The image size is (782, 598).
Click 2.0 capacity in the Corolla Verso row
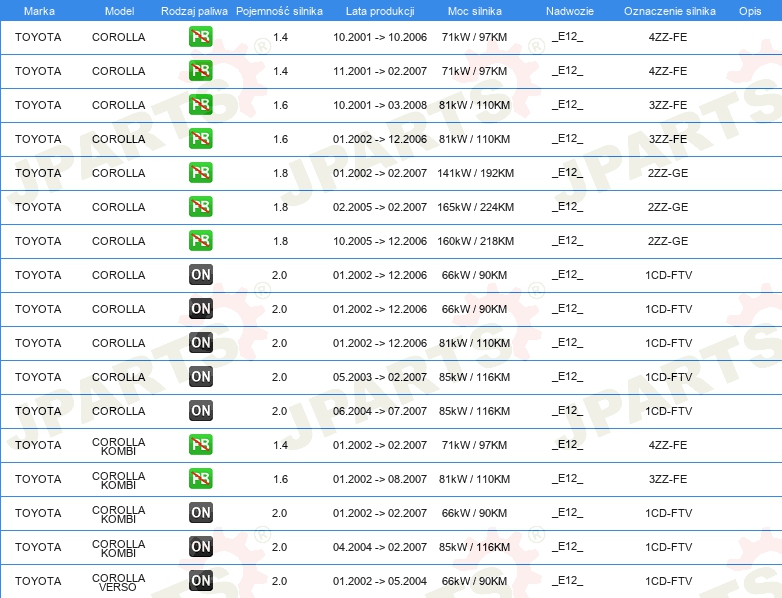pyautogui.click(x=279, y=581)
